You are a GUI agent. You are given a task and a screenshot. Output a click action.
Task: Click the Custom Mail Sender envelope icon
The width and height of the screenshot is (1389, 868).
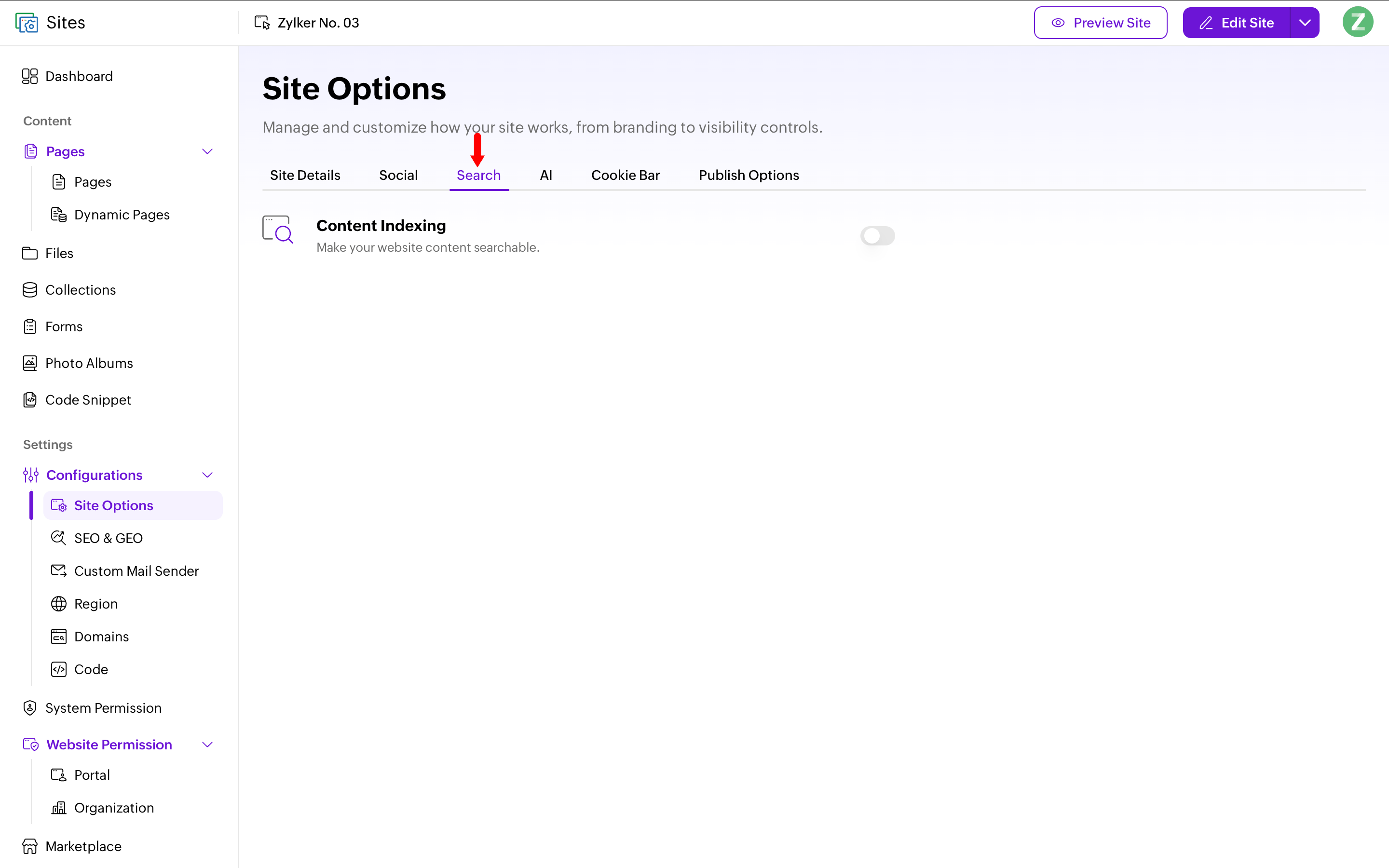pos(58,570)
